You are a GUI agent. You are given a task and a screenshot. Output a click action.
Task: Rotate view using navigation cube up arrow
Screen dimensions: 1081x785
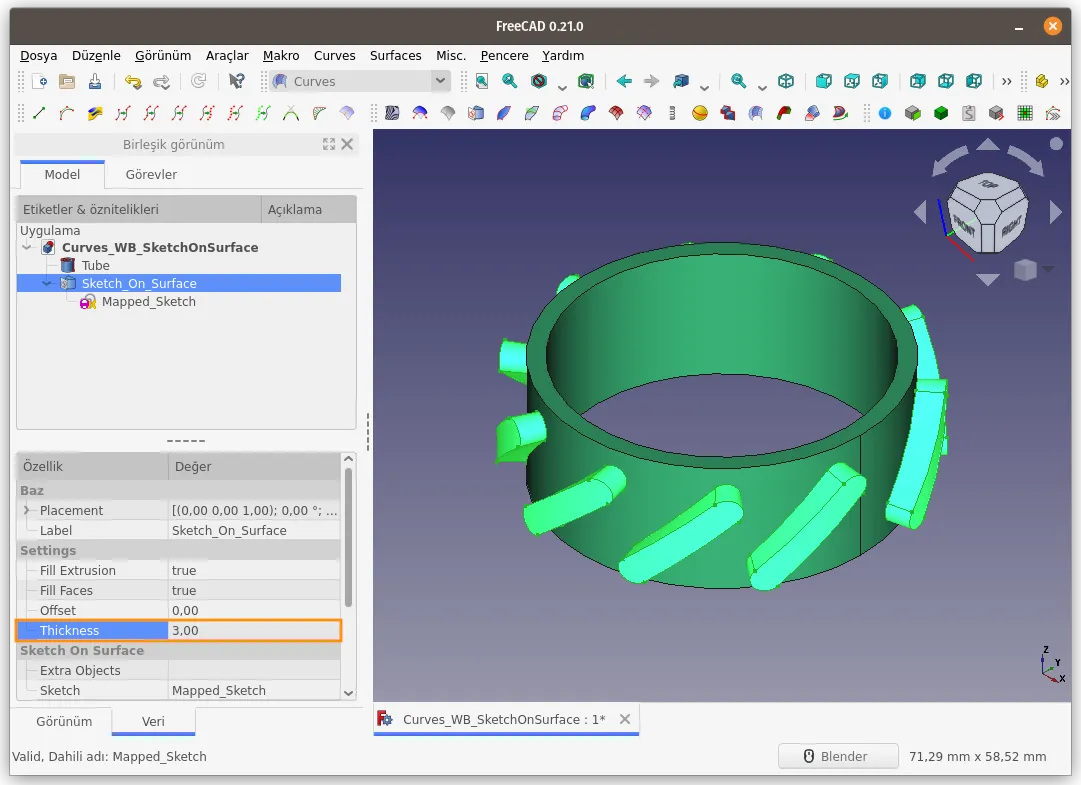[x=988, y=144]
